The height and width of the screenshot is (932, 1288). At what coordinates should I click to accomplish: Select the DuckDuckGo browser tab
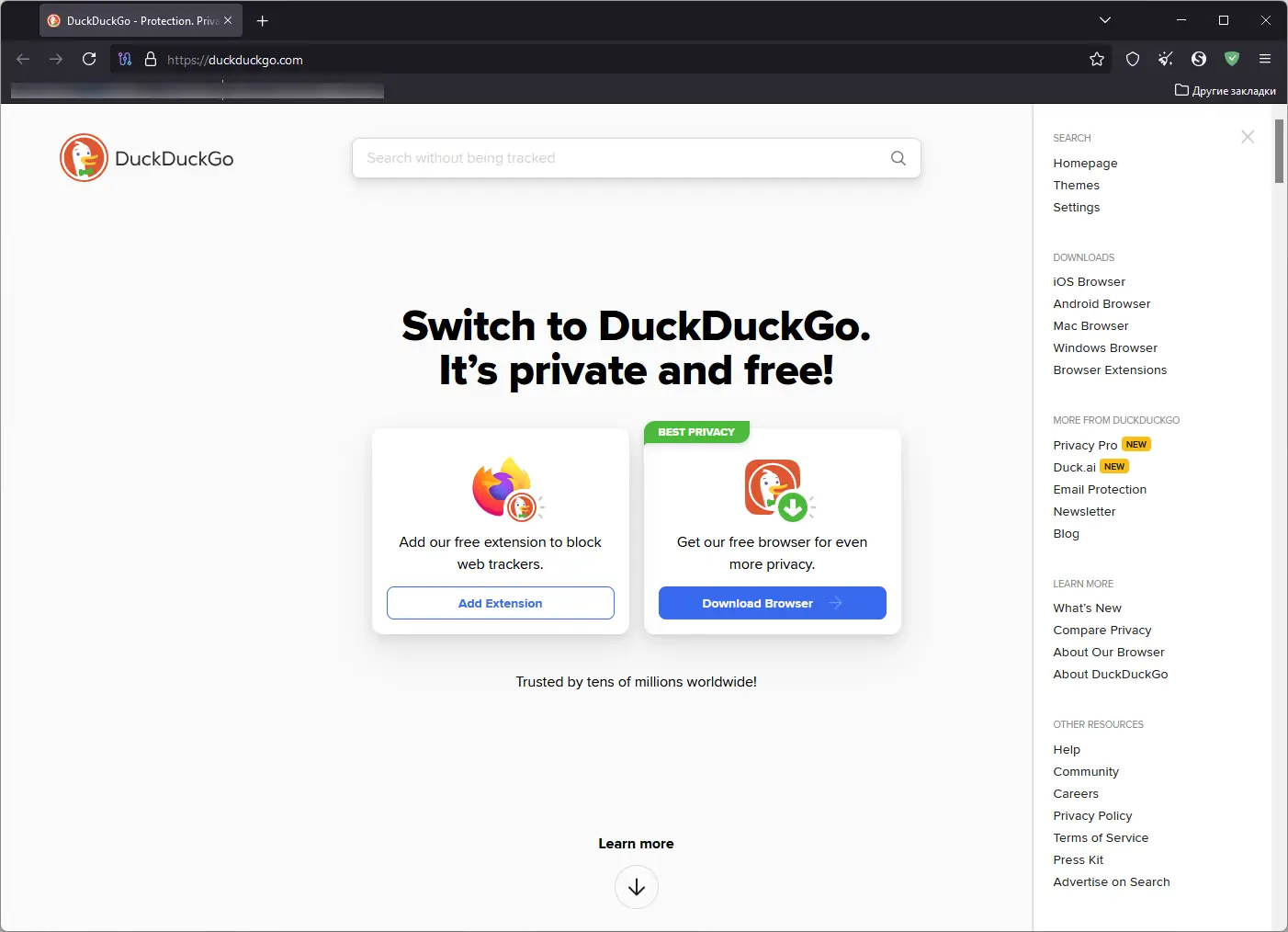pyautogui.click(x=141, y=20)
